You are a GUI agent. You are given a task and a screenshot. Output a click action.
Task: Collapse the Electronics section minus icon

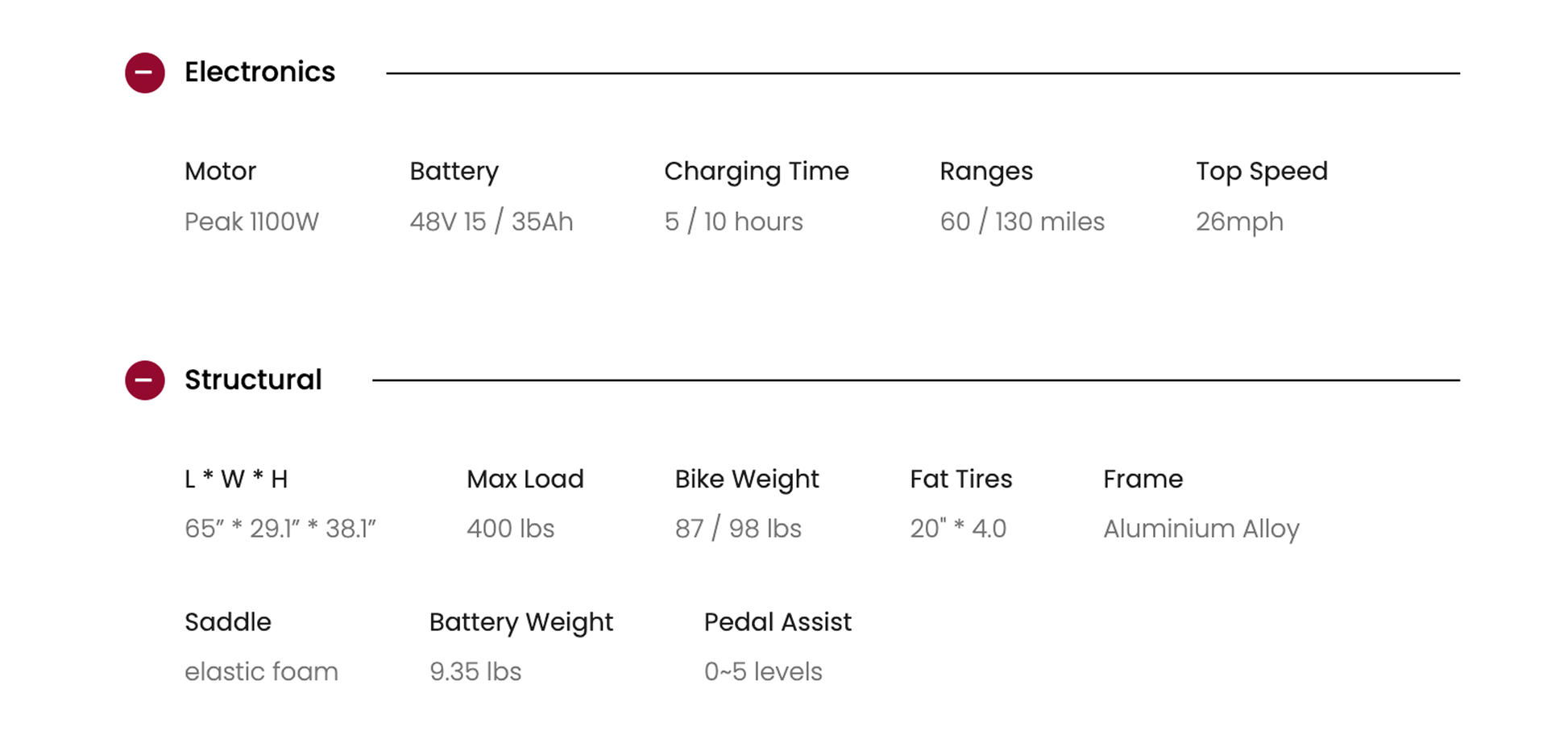(145, 73)
